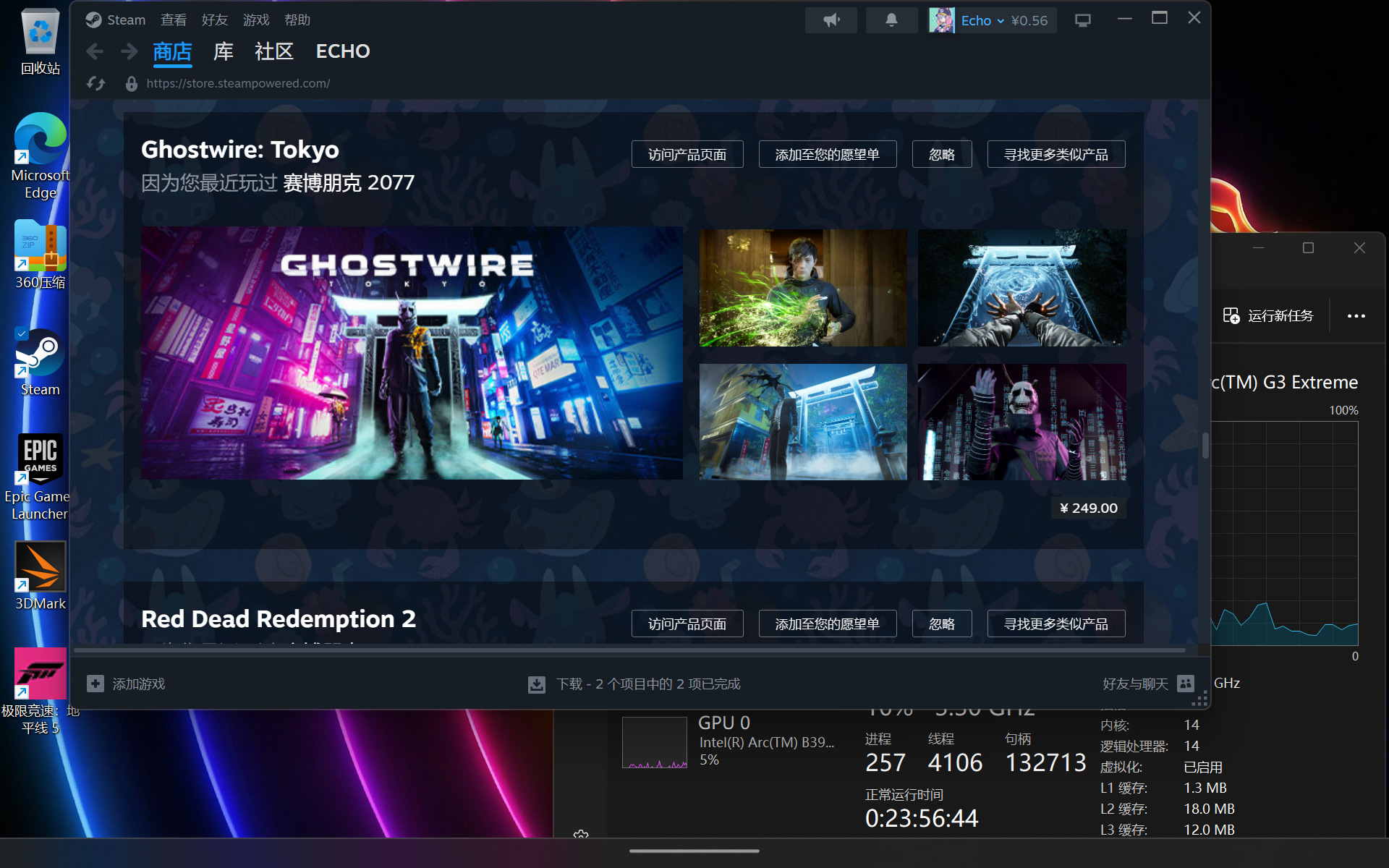1389x868 pixels.
Task: Switch to the 社区 community tab
Action: point(274,51)
